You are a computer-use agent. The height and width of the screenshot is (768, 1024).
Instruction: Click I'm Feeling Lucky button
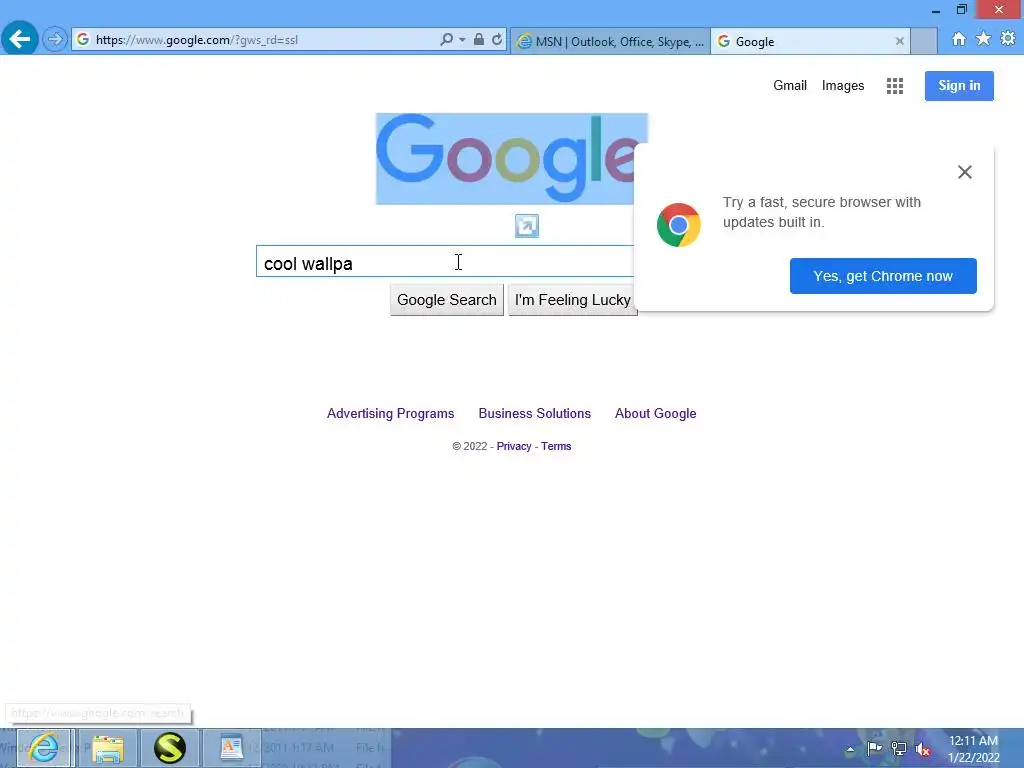572,300
